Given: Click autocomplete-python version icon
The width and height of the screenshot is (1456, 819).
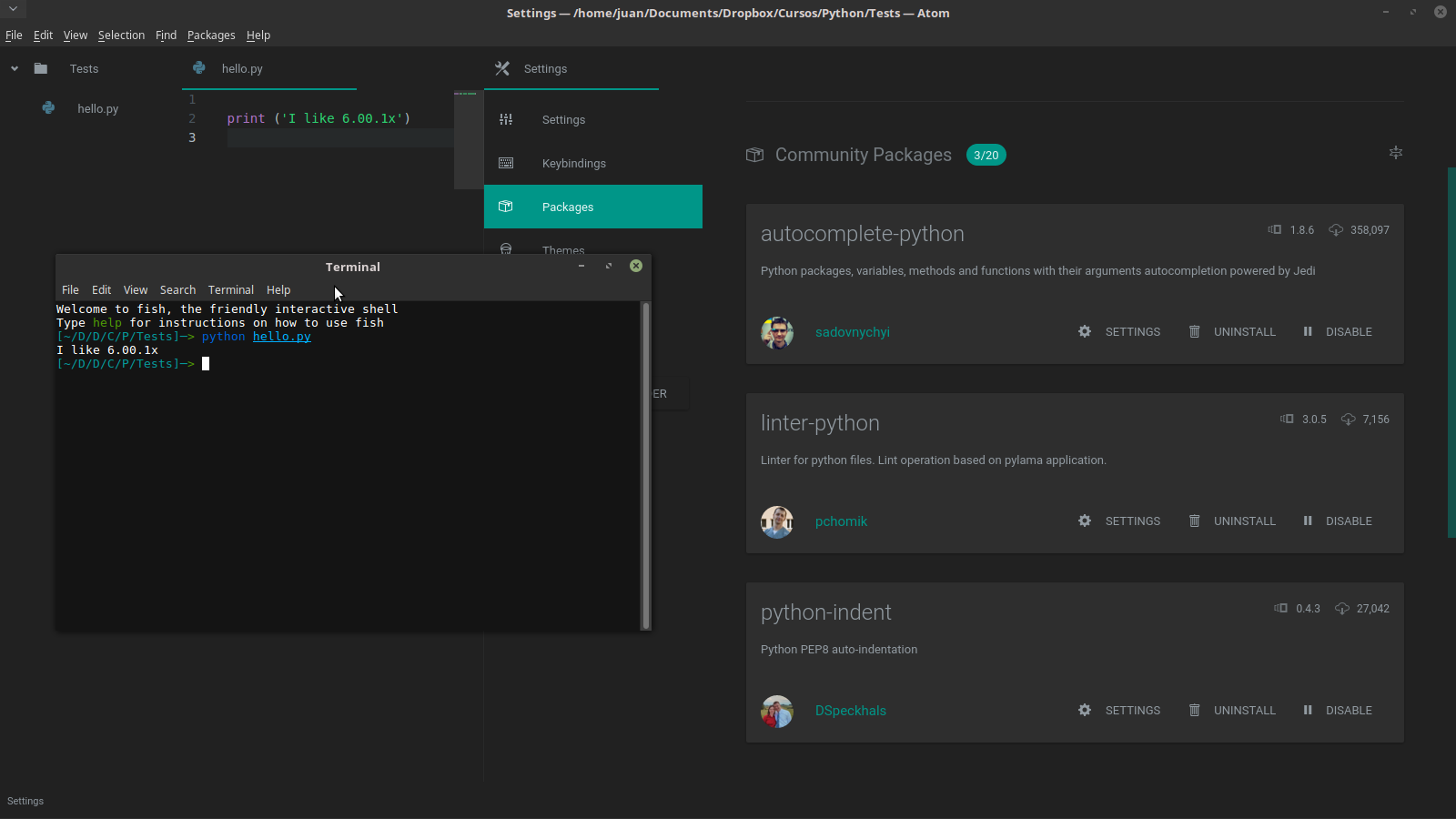Looking at the screenshot, I should [x=1275, y=230].
